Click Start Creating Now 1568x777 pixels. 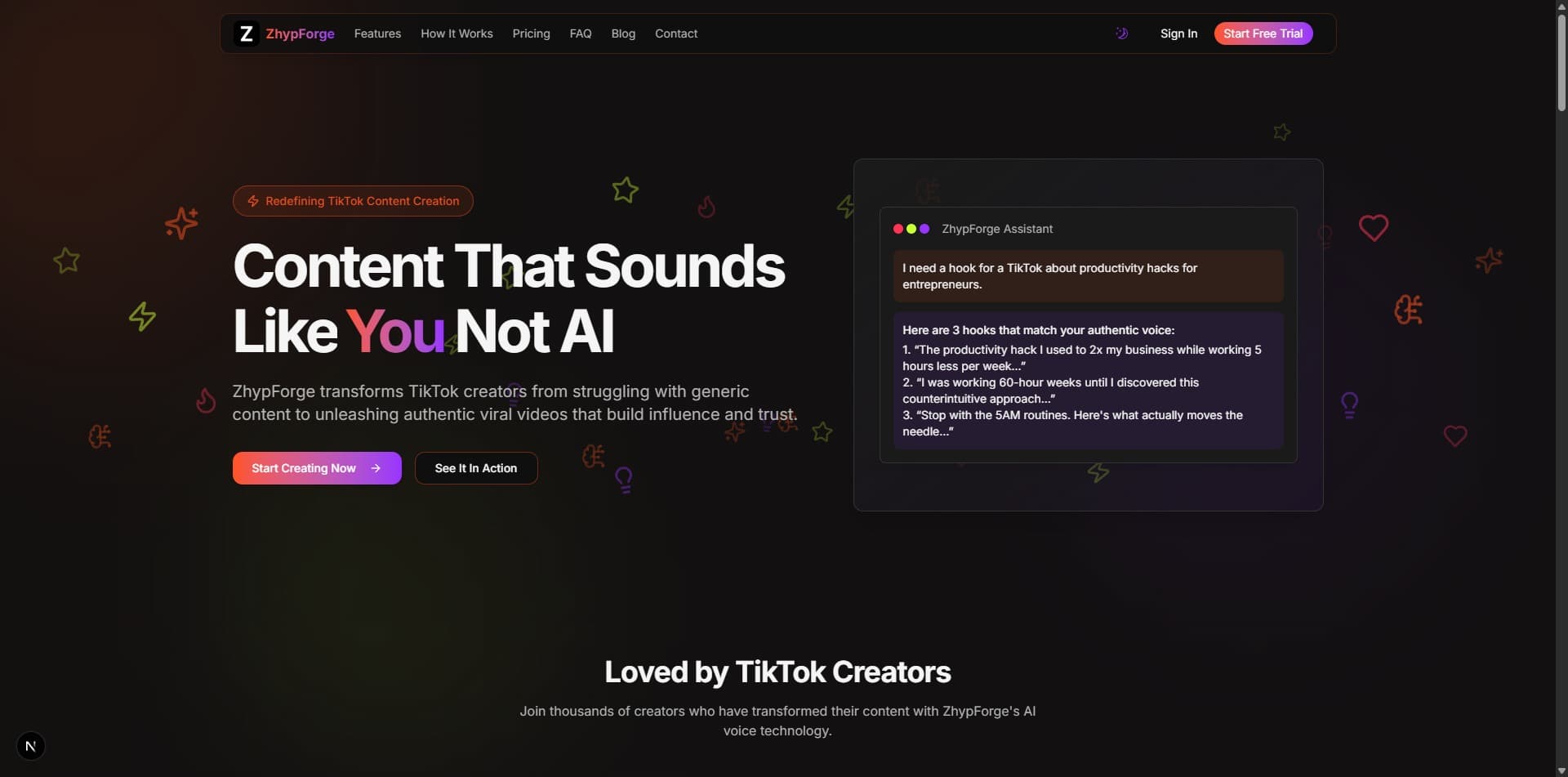pyautogui.click(x=316, y=468)
